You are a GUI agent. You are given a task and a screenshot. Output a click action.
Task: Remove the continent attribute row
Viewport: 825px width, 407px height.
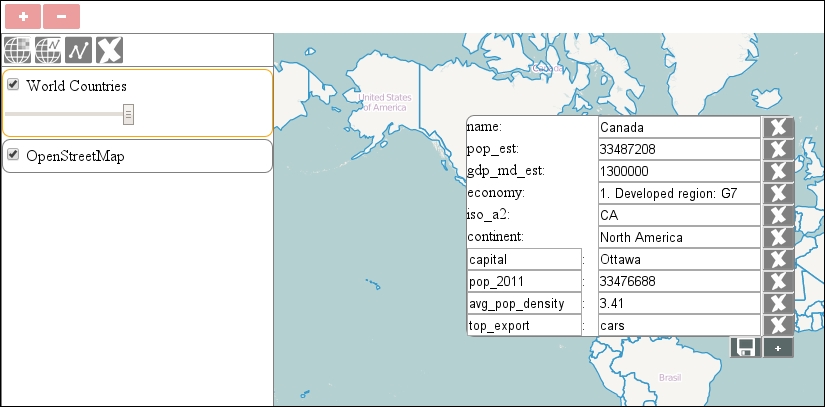(778, 238)
